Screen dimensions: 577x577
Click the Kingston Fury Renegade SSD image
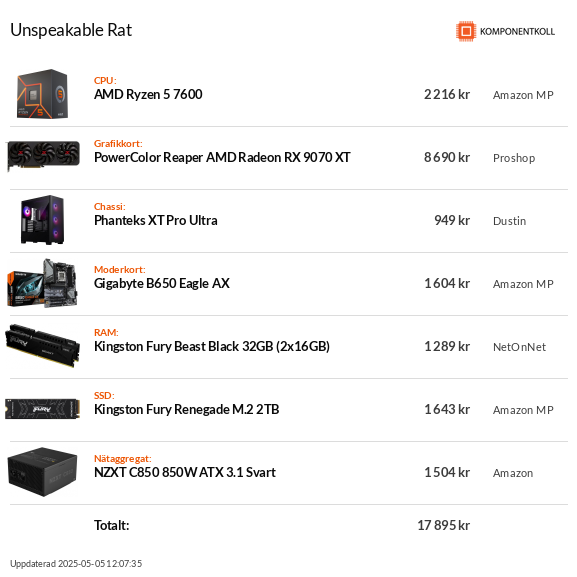tap(43, 409)
